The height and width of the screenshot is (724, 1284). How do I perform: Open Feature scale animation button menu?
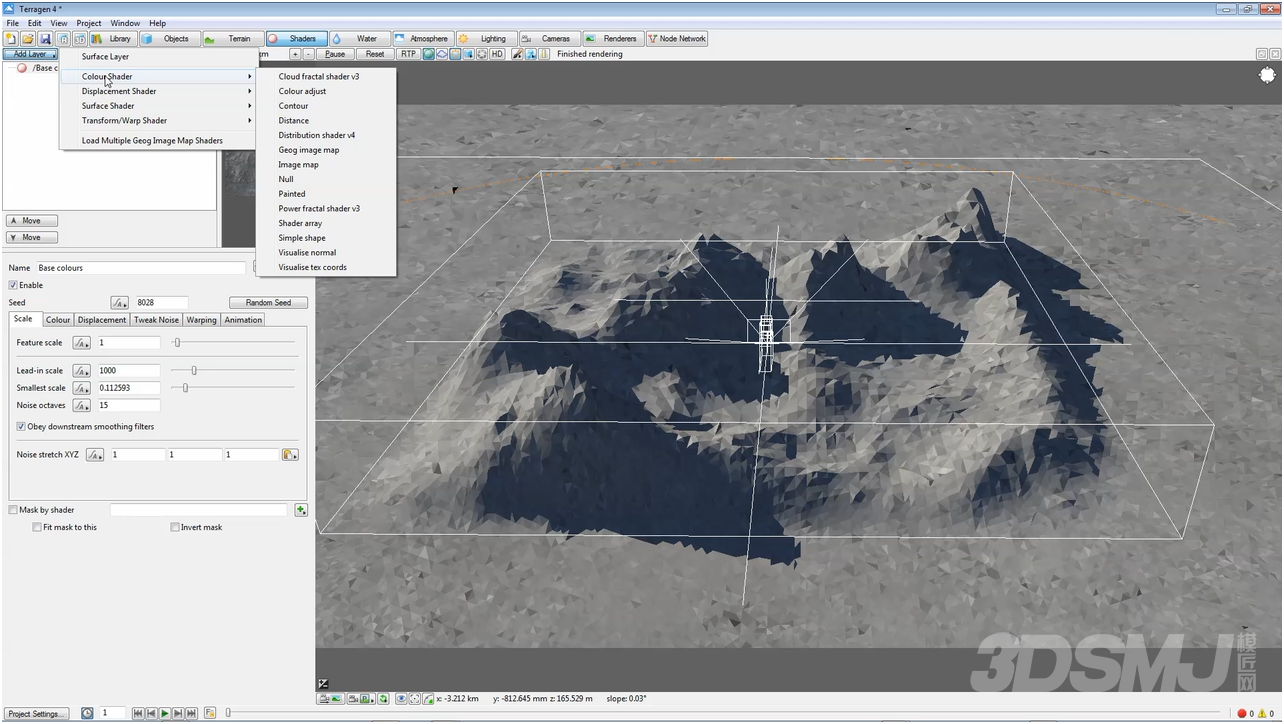[x=82, y=343]
